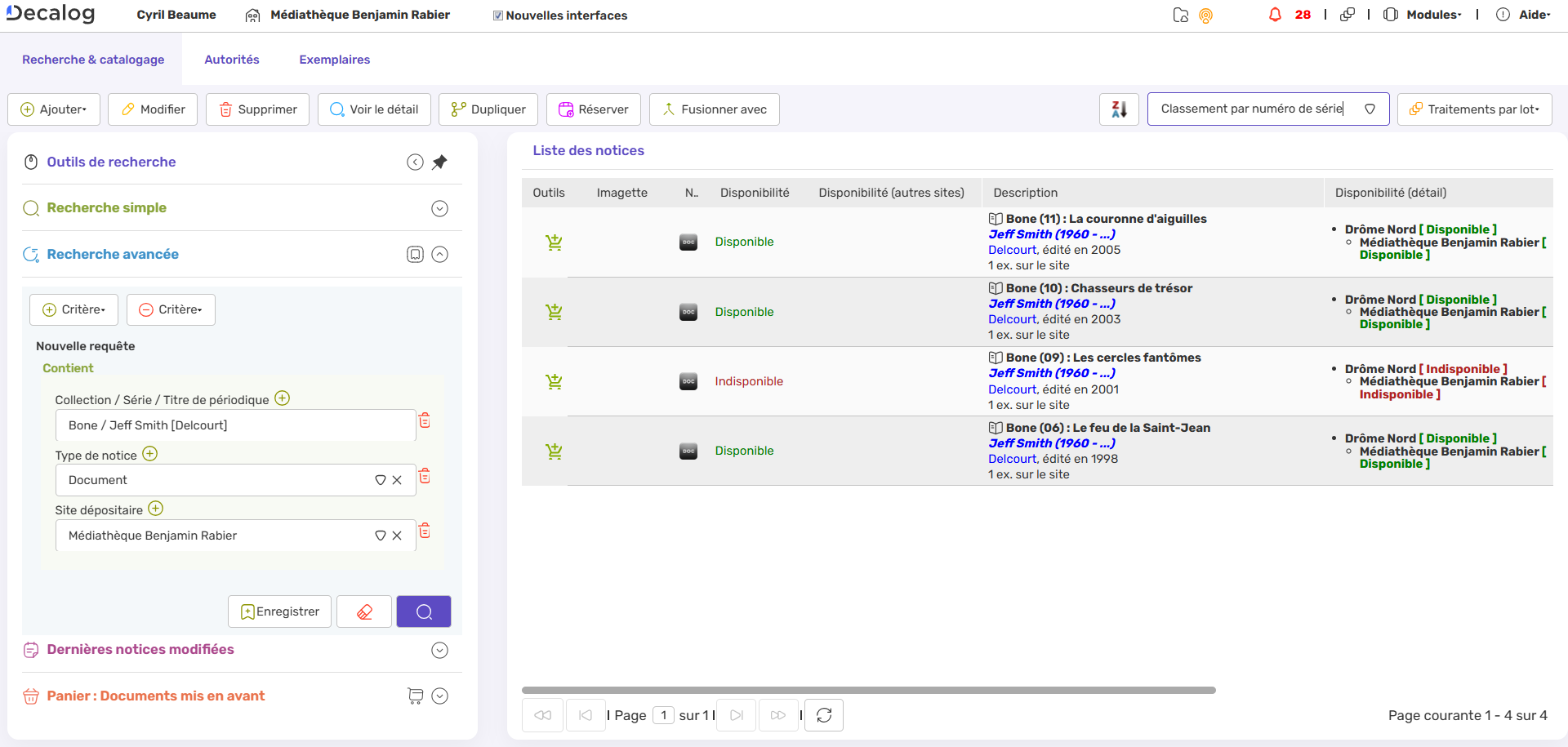Toggle the Nouvelles interfaces checkbox
1568x747 pixels.
(498, 16)
